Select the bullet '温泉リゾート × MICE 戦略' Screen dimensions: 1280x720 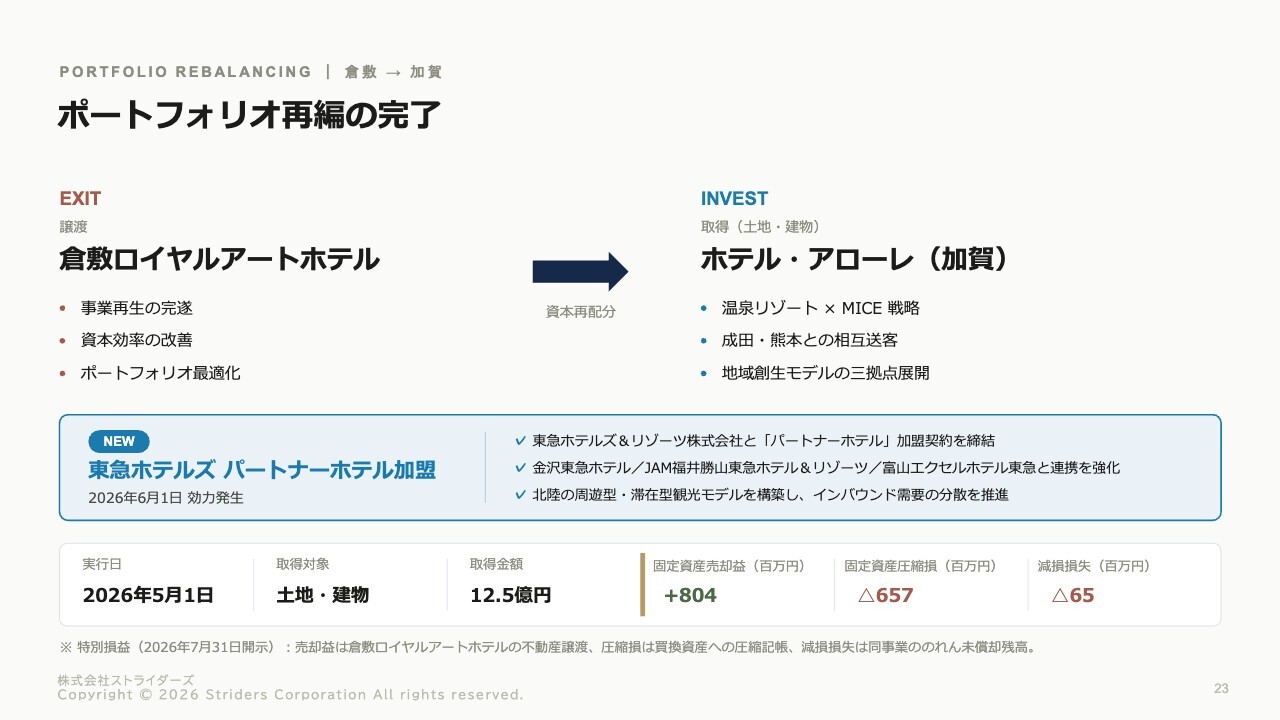coord(821,308)
